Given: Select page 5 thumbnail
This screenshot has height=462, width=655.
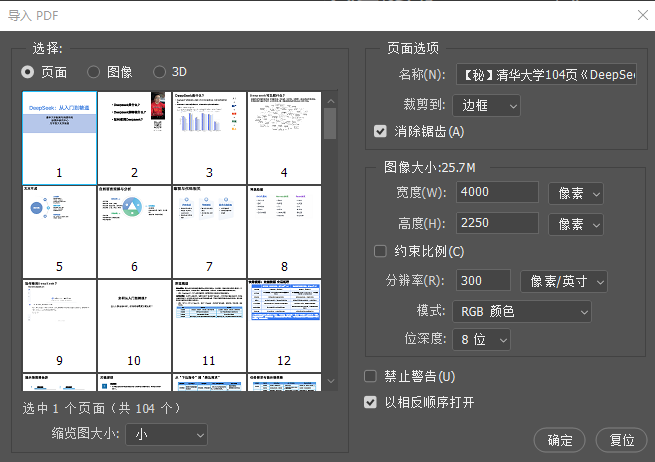Looking at the screenshot, I should point(59,232).
